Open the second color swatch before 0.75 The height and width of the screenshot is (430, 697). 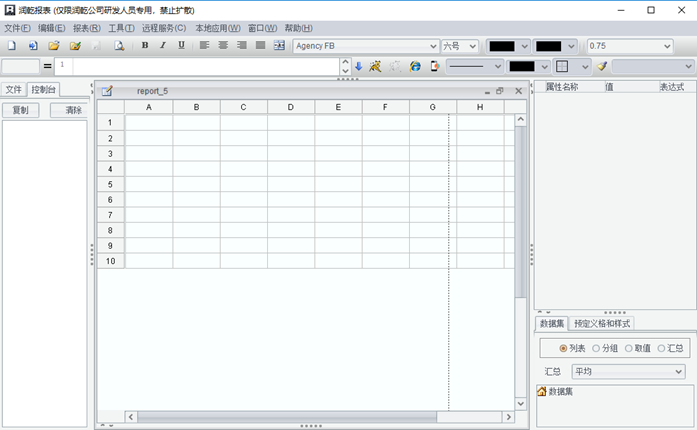555,46
